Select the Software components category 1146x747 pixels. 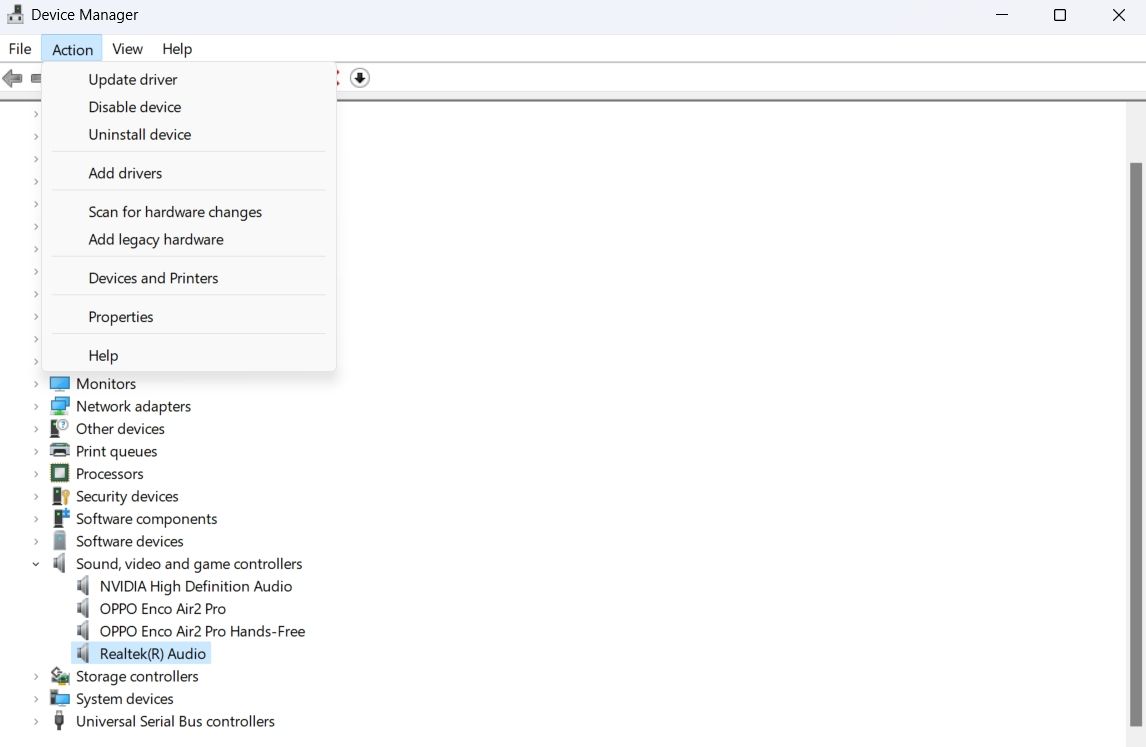pyautogui.click(x=146, y=519)
